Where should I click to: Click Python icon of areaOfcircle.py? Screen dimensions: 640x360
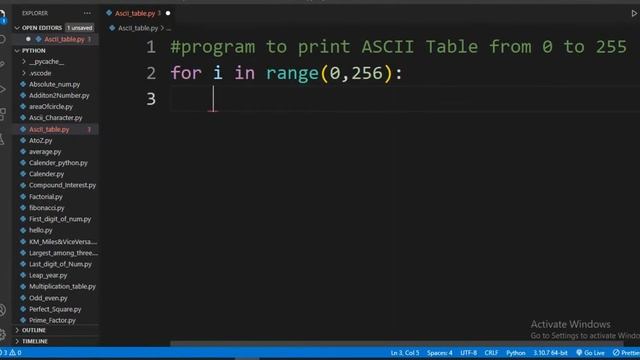point(23,107)
